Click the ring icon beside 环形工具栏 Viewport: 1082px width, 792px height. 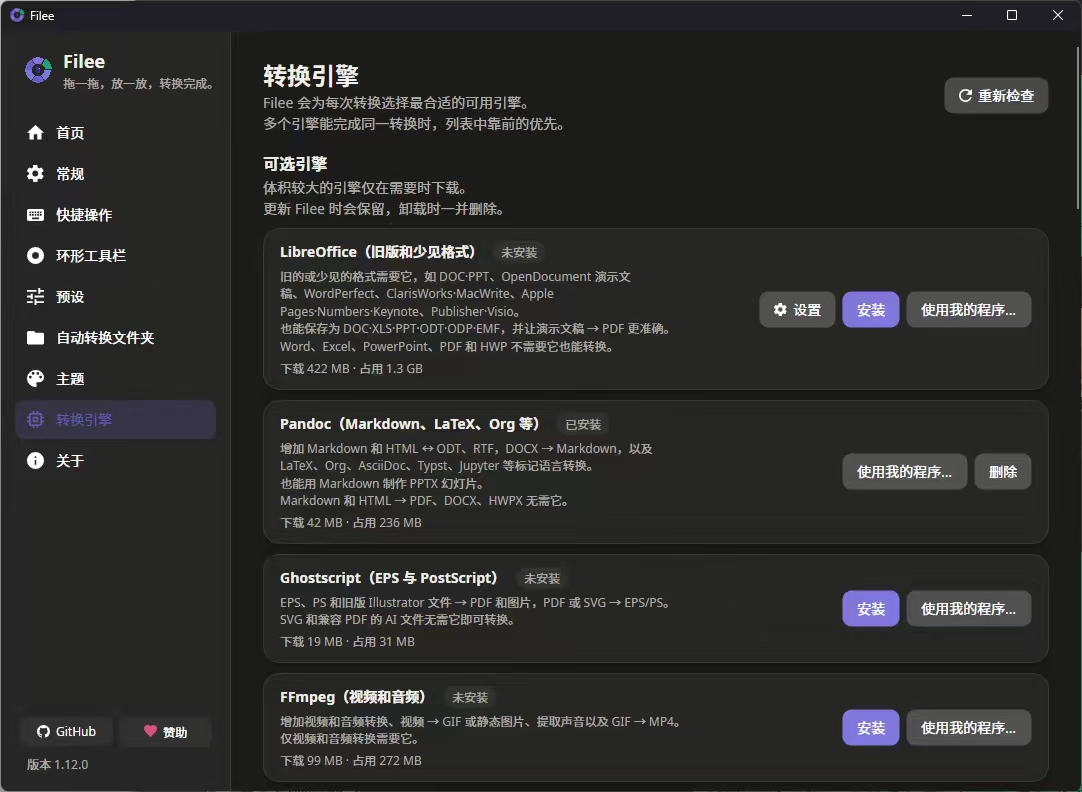pos(35,255)
